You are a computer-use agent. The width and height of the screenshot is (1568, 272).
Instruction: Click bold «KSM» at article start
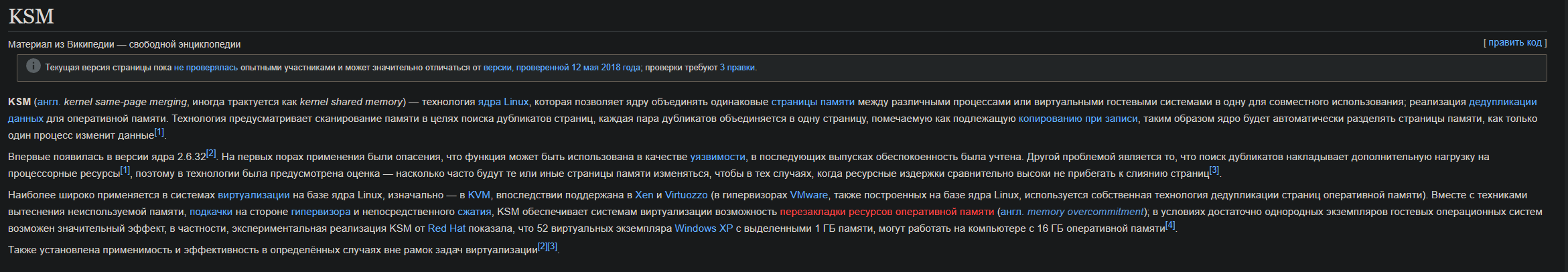[19, 102]
